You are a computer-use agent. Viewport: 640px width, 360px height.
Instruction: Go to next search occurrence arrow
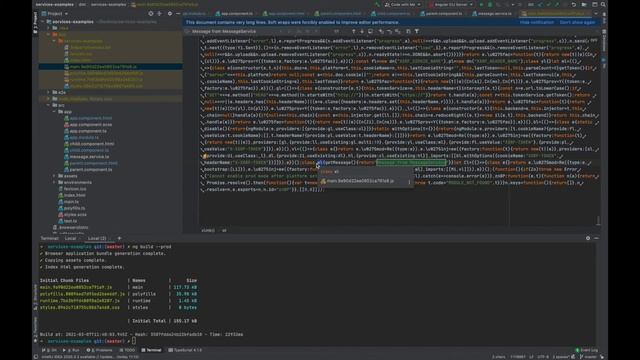click(362, 31)
